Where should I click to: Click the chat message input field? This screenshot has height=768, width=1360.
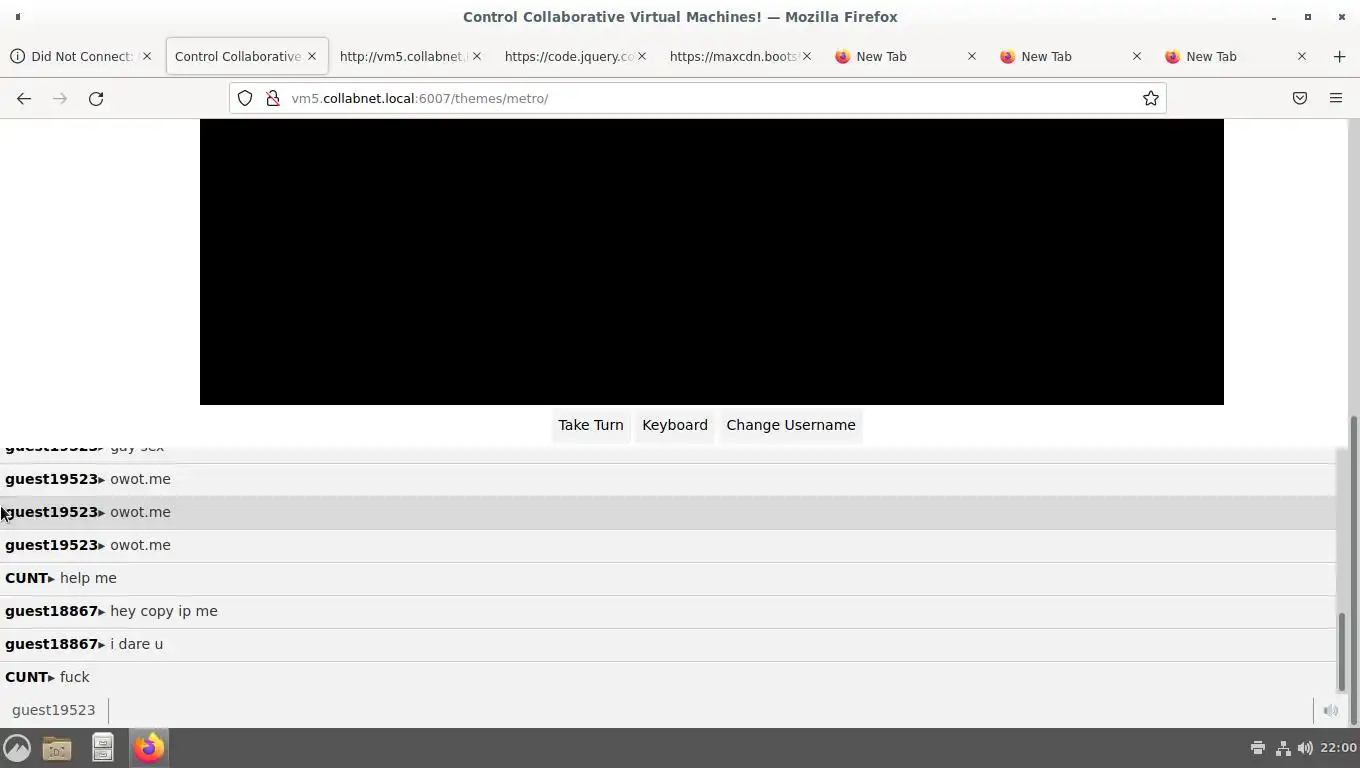click(x=710, y=710)
